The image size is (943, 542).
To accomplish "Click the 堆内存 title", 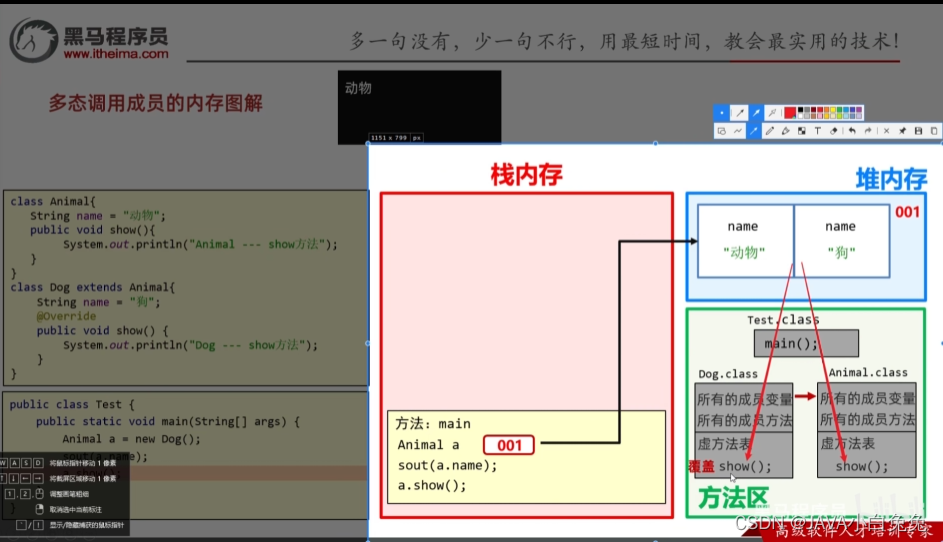I will coord(891,179).
